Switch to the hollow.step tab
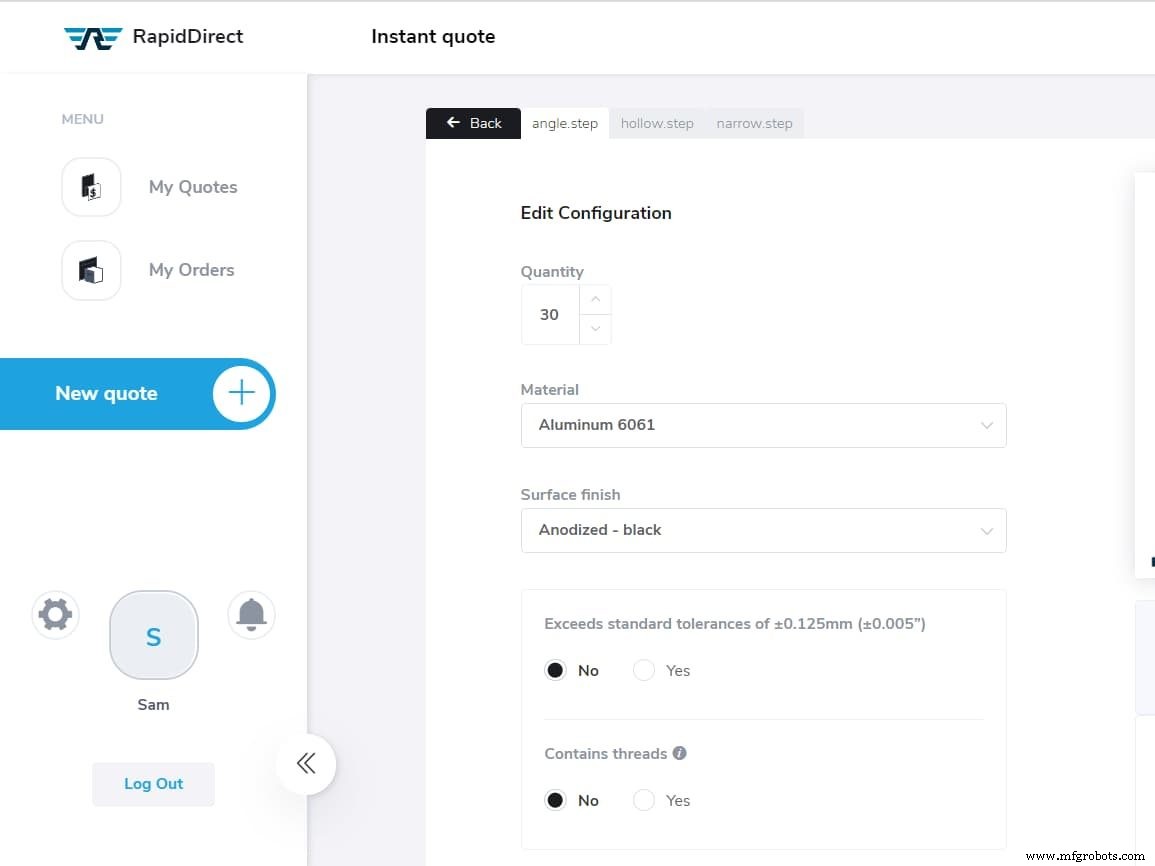The image size is (1155, 866). 657,122
